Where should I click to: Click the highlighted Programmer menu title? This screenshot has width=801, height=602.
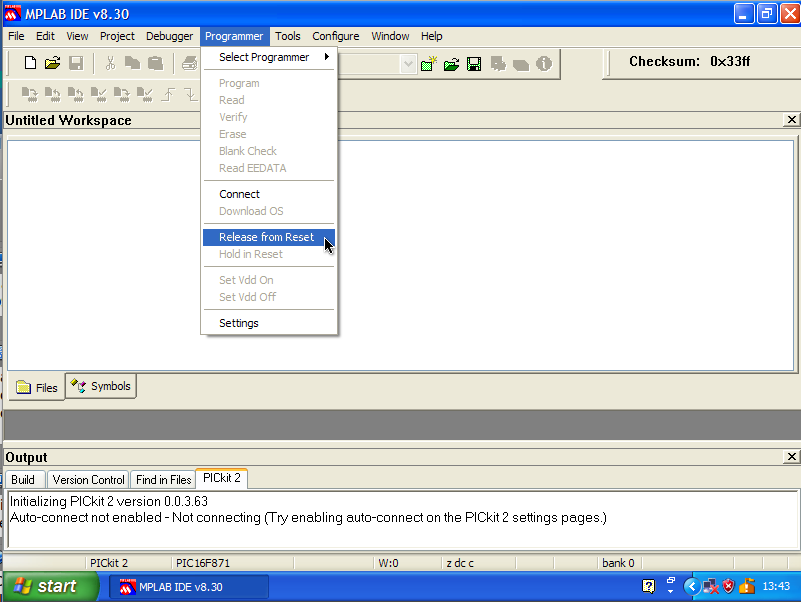(234, 36)
